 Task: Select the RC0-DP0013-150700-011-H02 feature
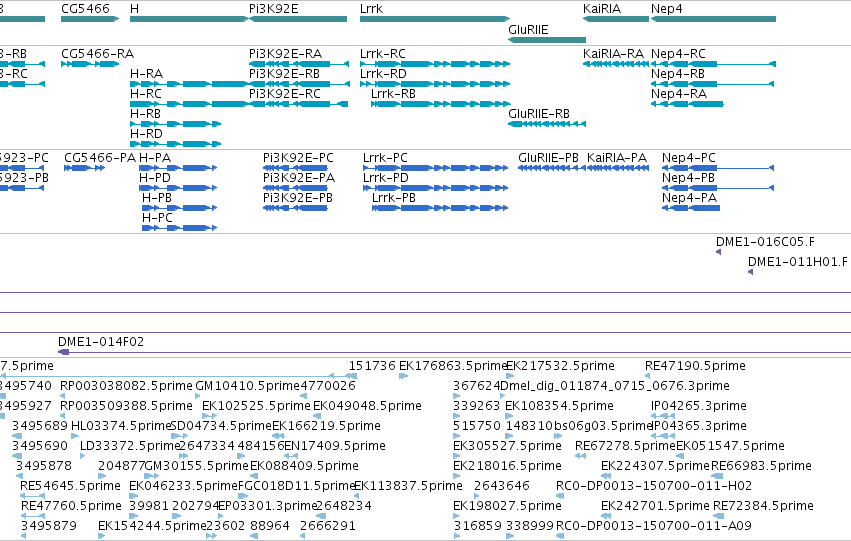pos(561,497)
